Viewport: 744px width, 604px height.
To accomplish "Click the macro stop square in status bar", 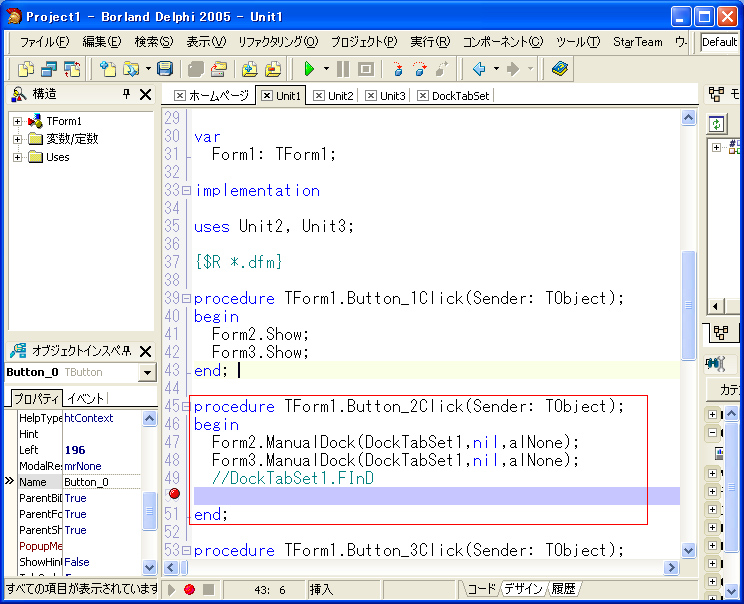I will [208, 589].
